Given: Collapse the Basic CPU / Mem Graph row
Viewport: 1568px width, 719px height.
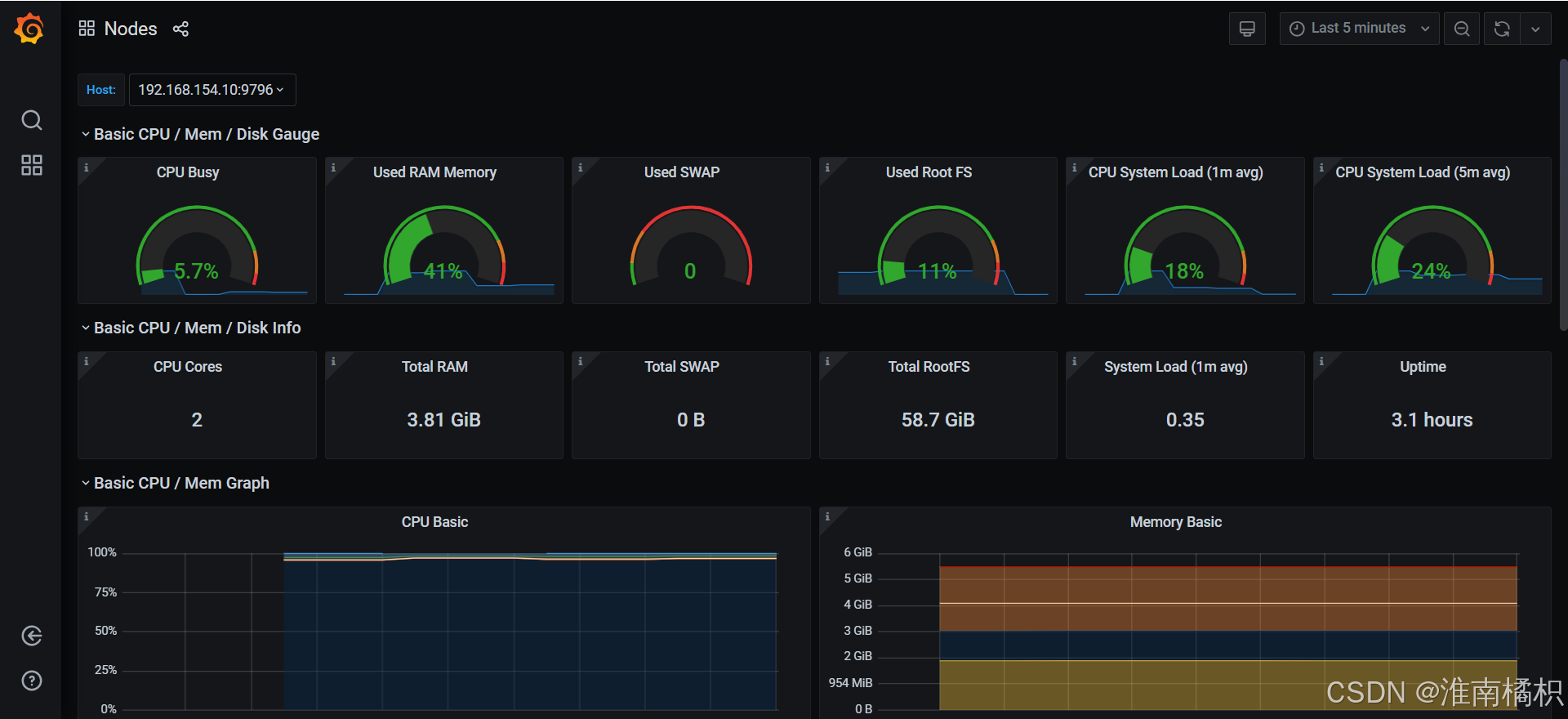Looking at the screenshot, I should (175, 483).
